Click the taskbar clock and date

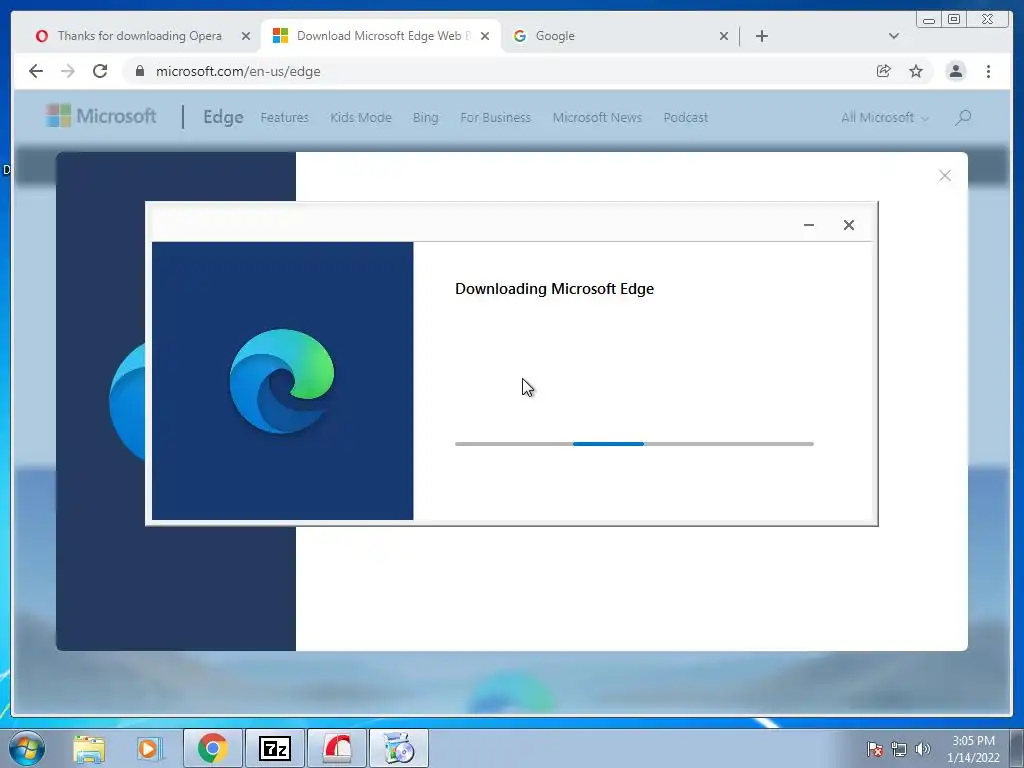point(973,749)
